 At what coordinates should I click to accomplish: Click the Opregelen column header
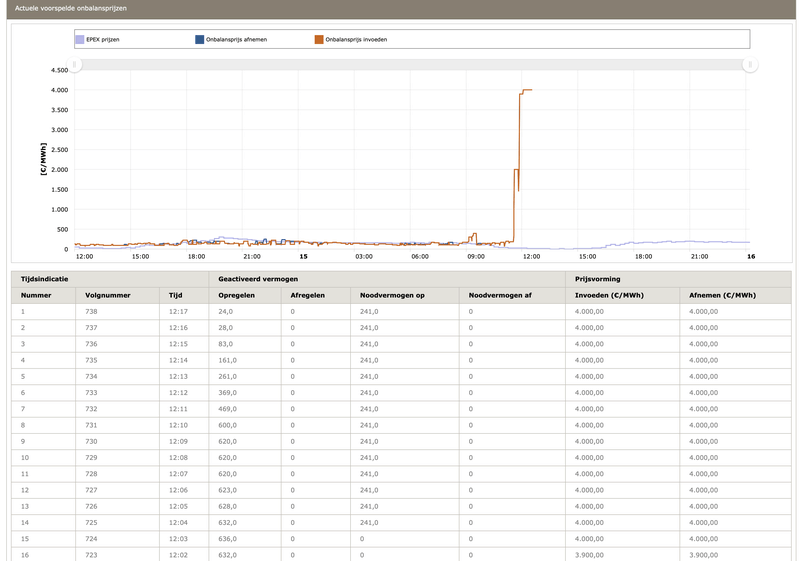(x=236, y=295)
